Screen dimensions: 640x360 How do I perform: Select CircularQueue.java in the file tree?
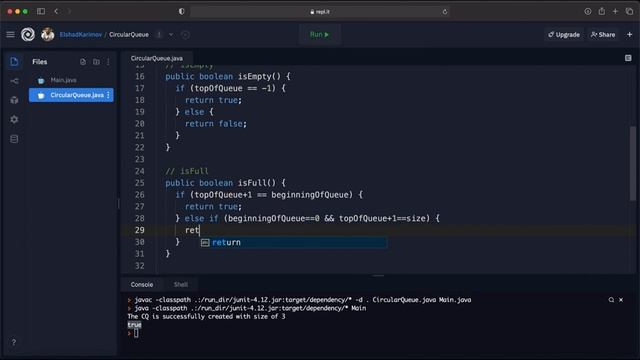[x=71, y=95]
